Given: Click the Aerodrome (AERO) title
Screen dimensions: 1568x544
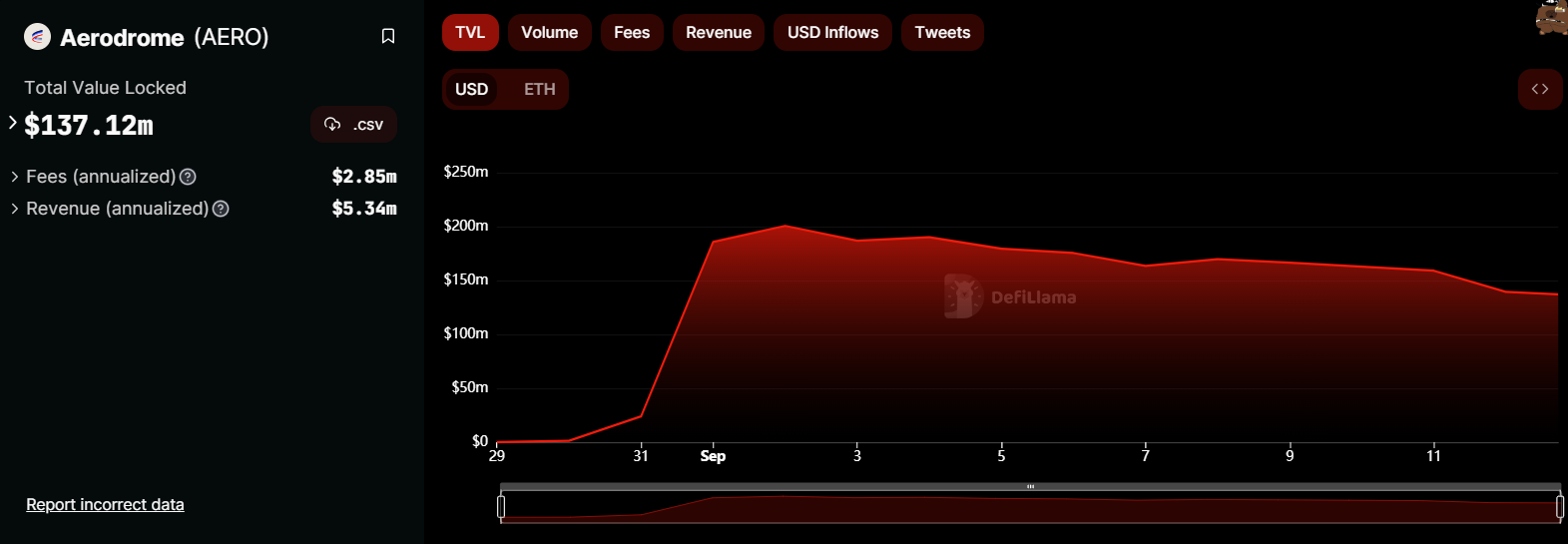Looking at the screenshot, I should pos(165,38).
